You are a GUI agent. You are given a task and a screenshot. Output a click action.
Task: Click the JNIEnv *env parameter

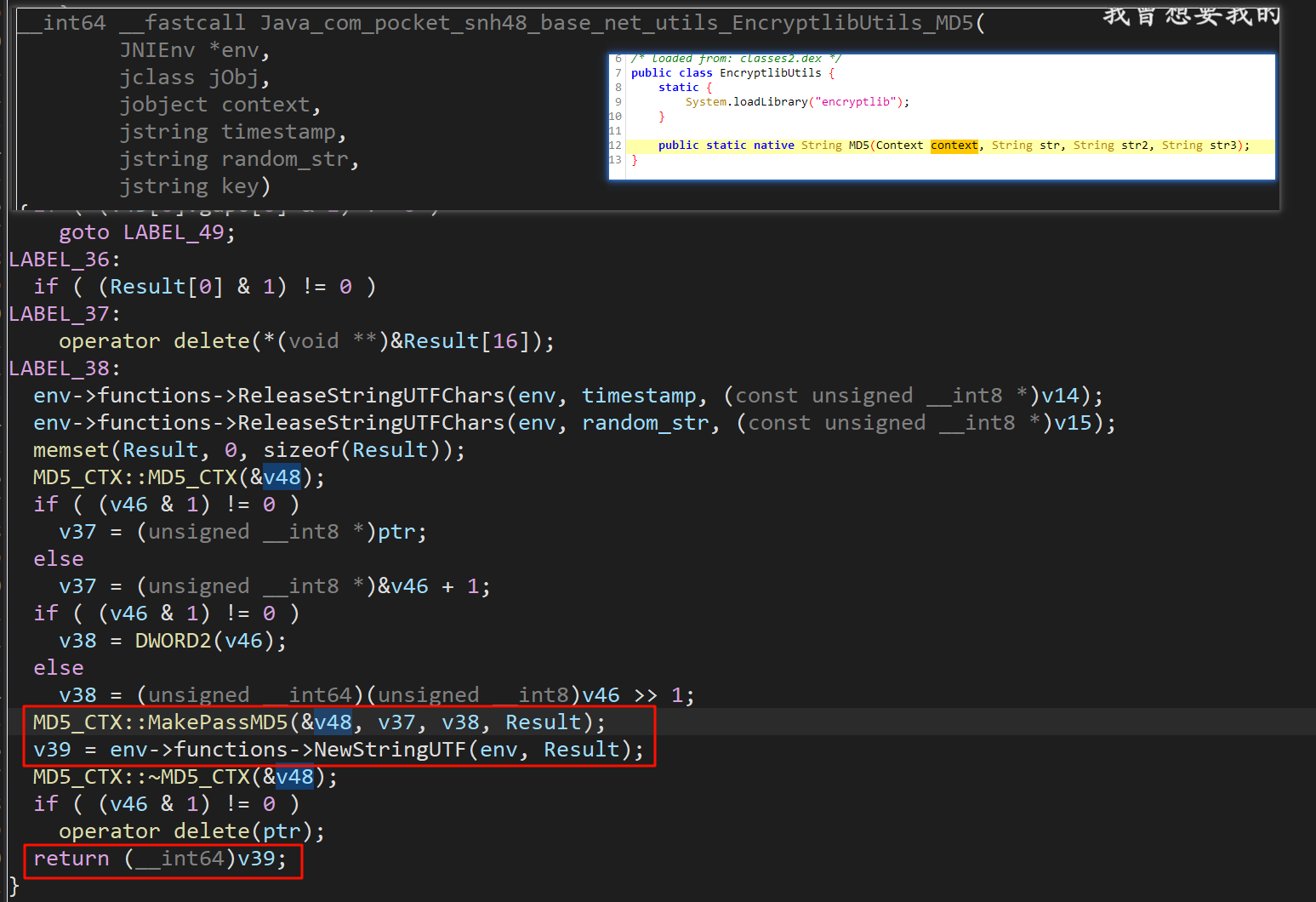[194, 50]
